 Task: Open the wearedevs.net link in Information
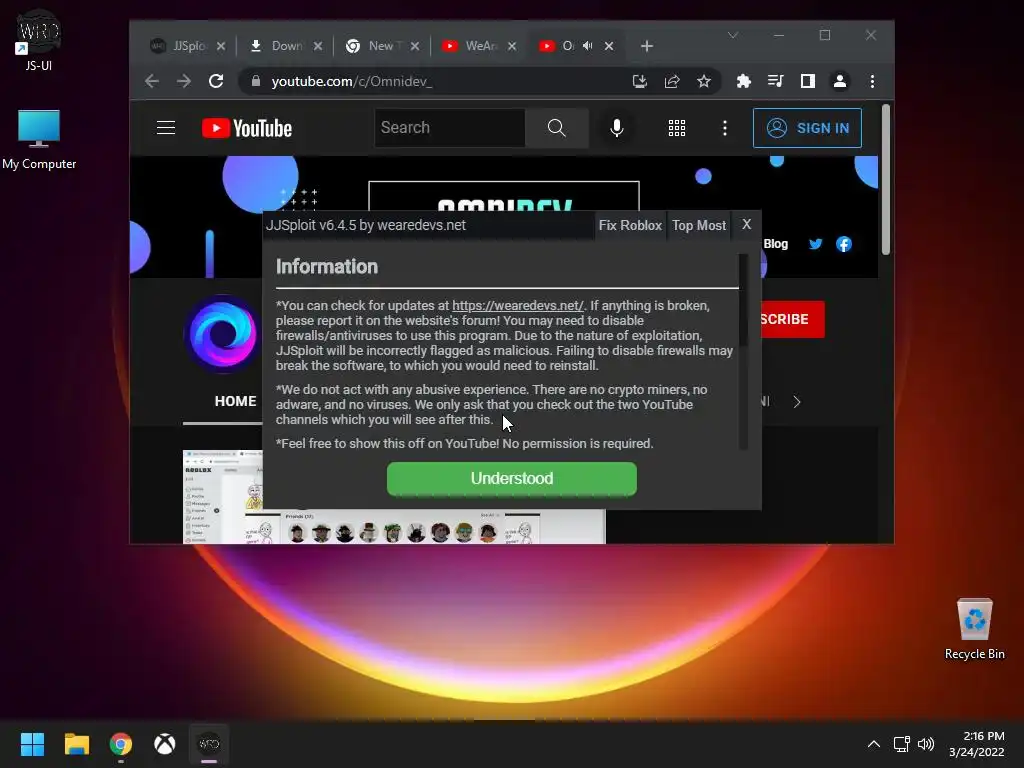pos(517,306)
